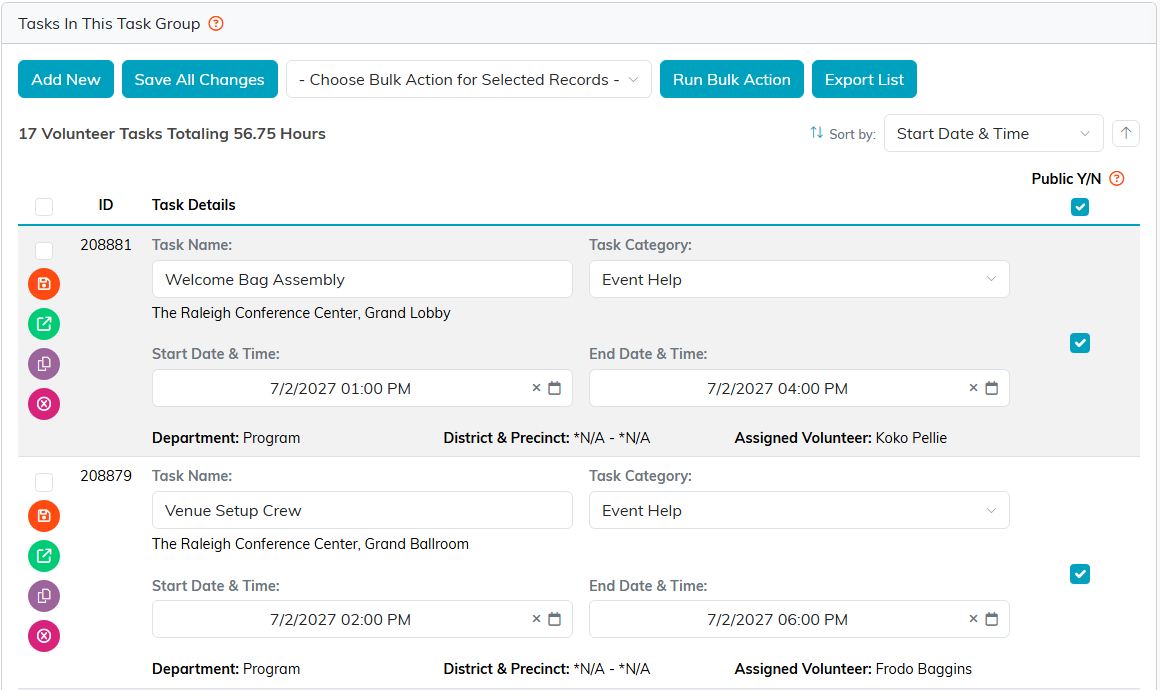This screenshot has width=1160, height=690.
Task: Click the text "The Raleigh Conference Center, Grand Ballroom"
Action: point(311,544)
